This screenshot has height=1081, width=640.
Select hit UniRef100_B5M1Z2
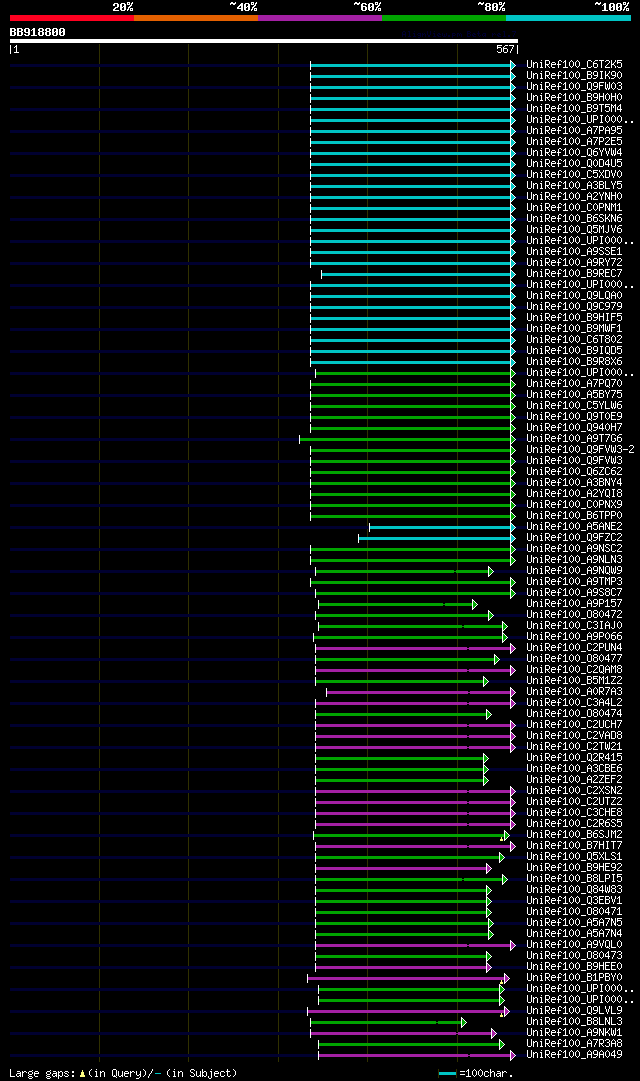574,682
